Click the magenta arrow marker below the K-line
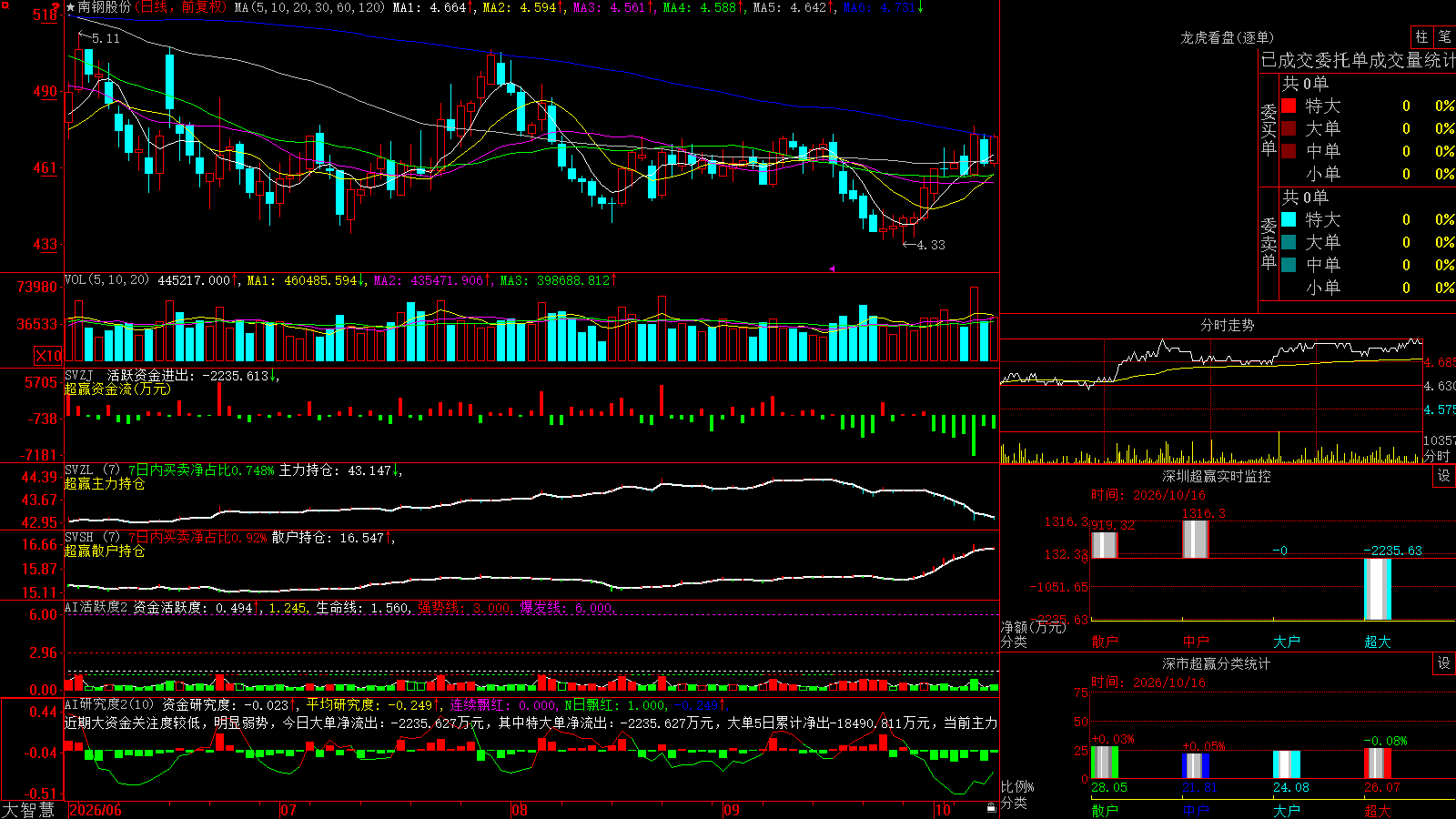The height and width of the screenshot is (819, 1456). pos(832,268)
